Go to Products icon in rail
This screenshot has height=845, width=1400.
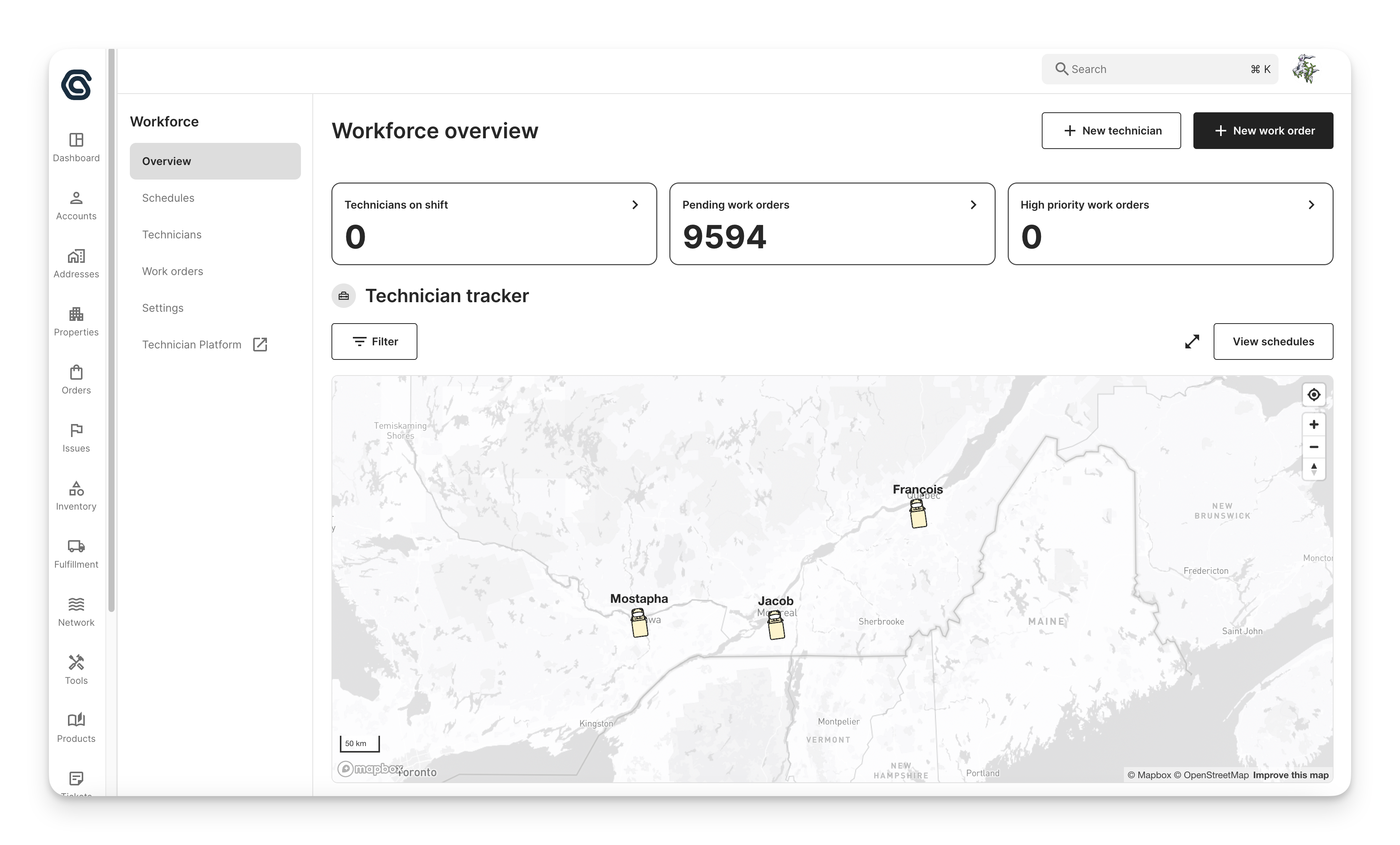[x=76, y=720]
